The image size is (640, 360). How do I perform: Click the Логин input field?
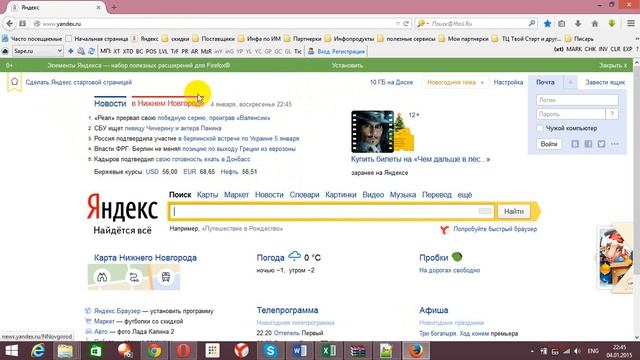[x=577, y=100]
